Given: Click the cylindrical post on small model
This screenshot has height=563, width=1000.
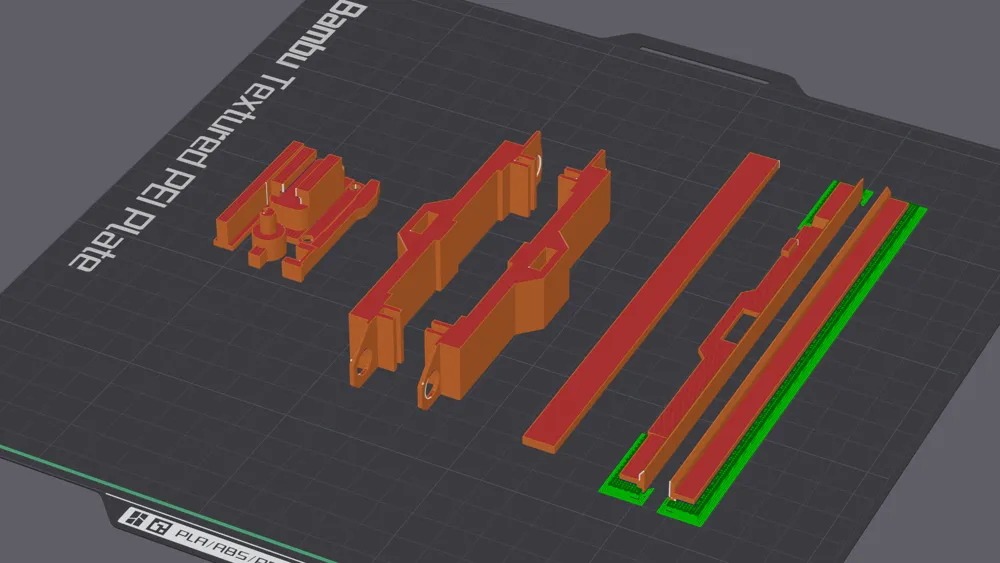Looking at the screenshot, I should 269,226.
